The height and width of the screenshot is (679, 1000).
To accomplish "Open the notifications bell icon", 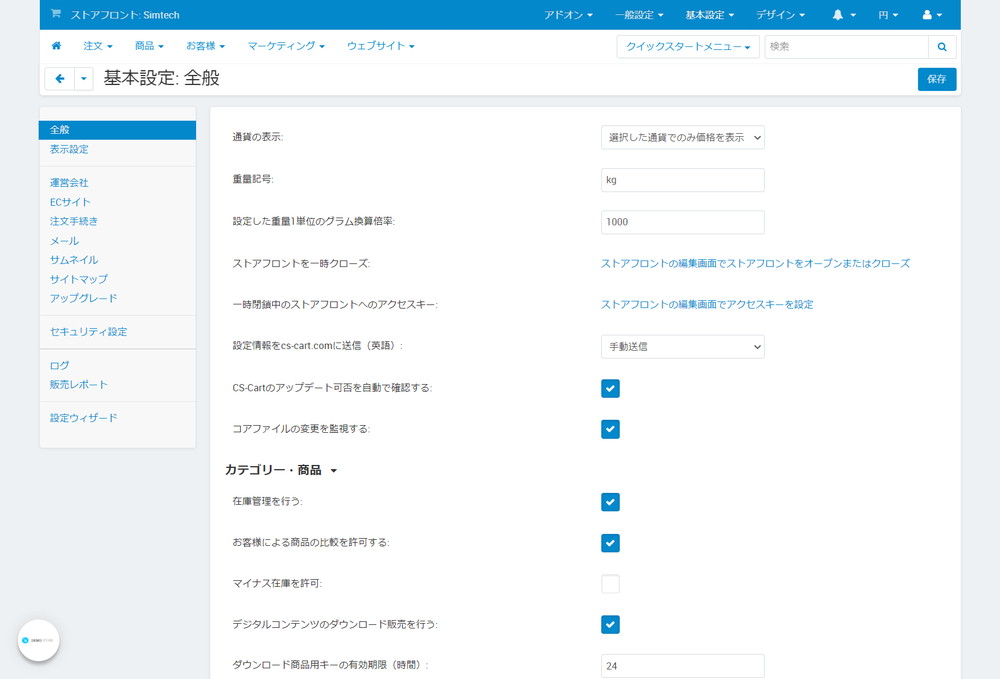I will tap(843, 15).
